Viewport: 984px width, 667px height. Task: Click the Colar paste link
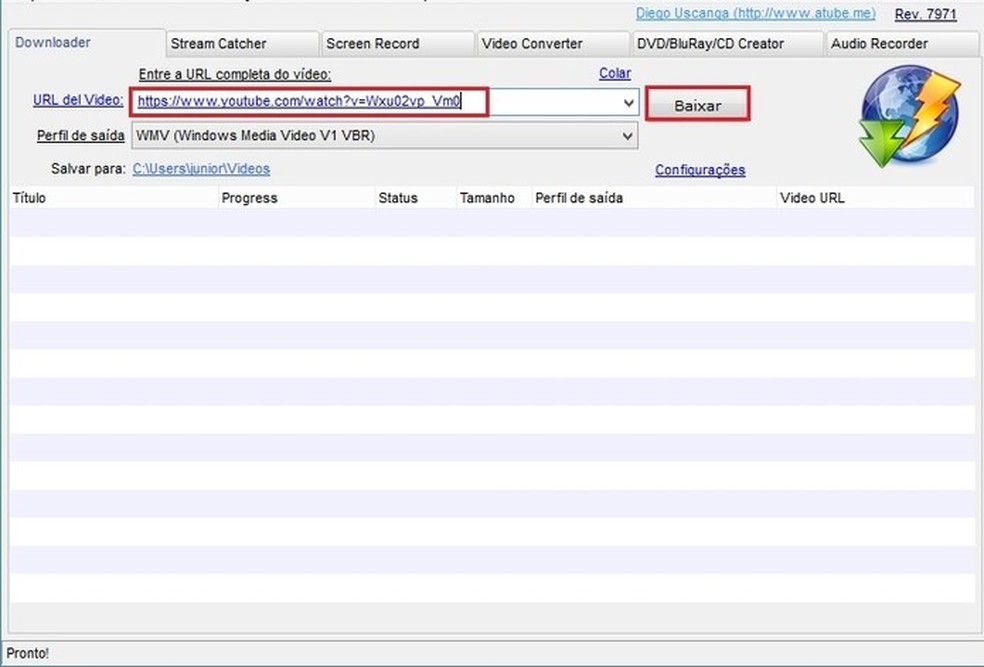click(614, 73)
